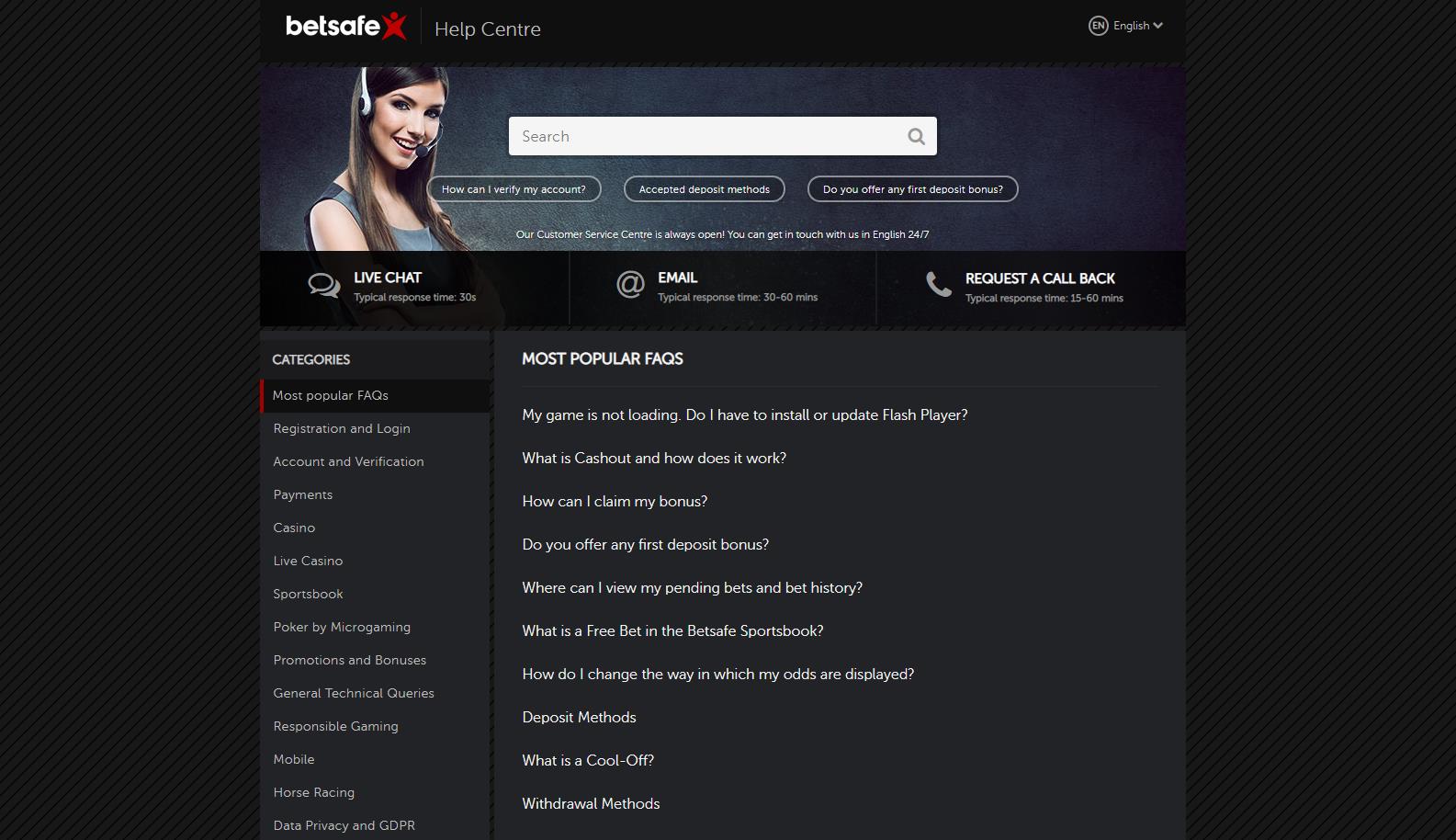The width and height of the screenshot is (1456, 840).
Task: Click the search magnifier icon
Action: pos(916,136)
